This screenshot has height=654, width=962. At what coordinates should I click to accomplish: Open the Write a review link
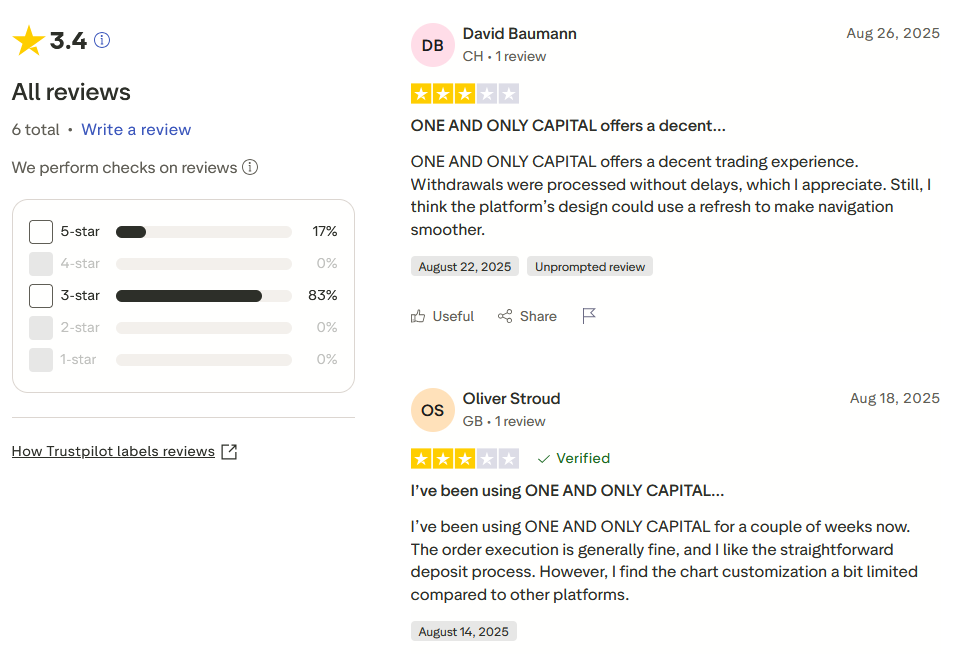[x=136, y=130]
